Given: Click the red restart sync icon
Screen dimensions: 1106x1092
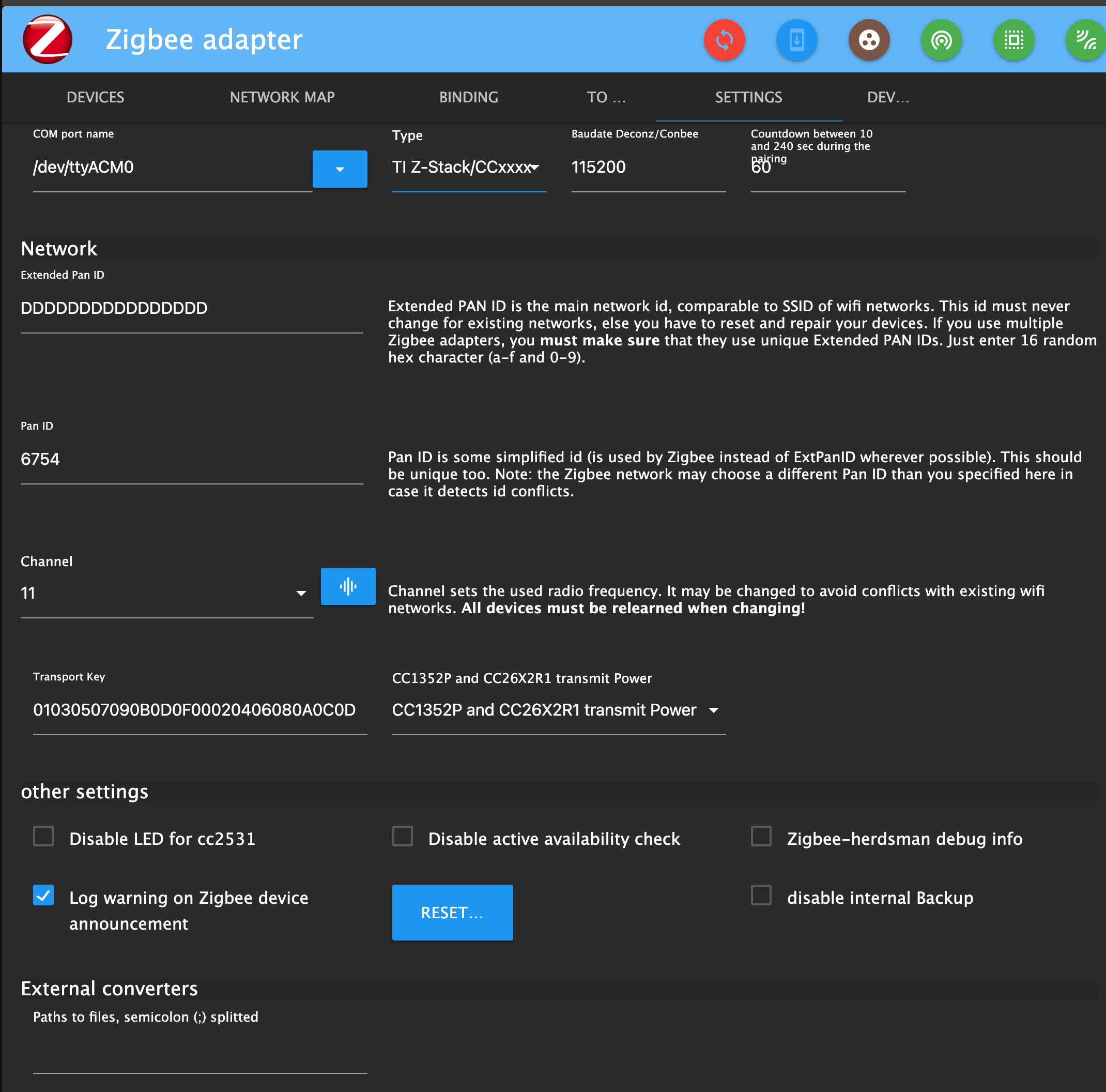Looking at the screenshot, I should tap(724, 40).
